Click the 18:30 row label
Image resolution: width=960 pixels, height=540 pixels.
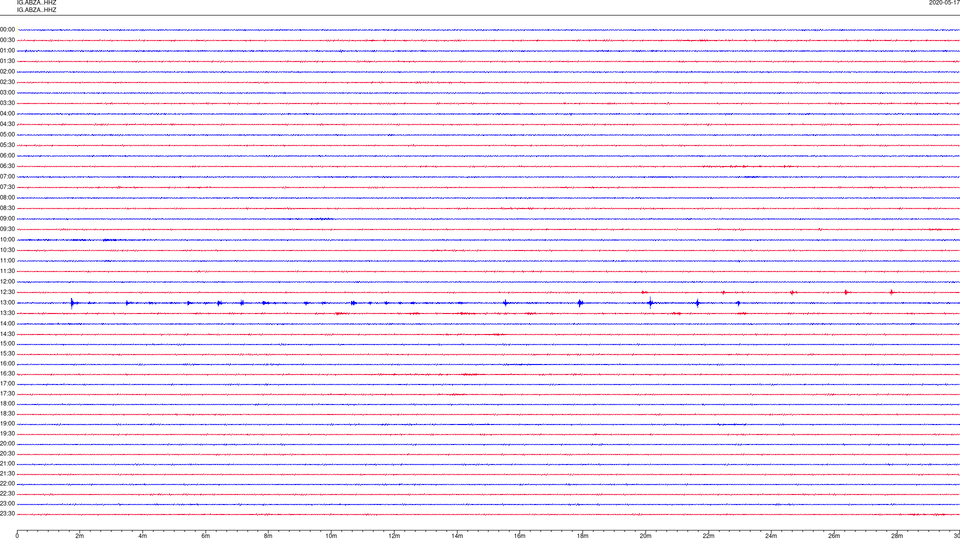click(7, 414)
